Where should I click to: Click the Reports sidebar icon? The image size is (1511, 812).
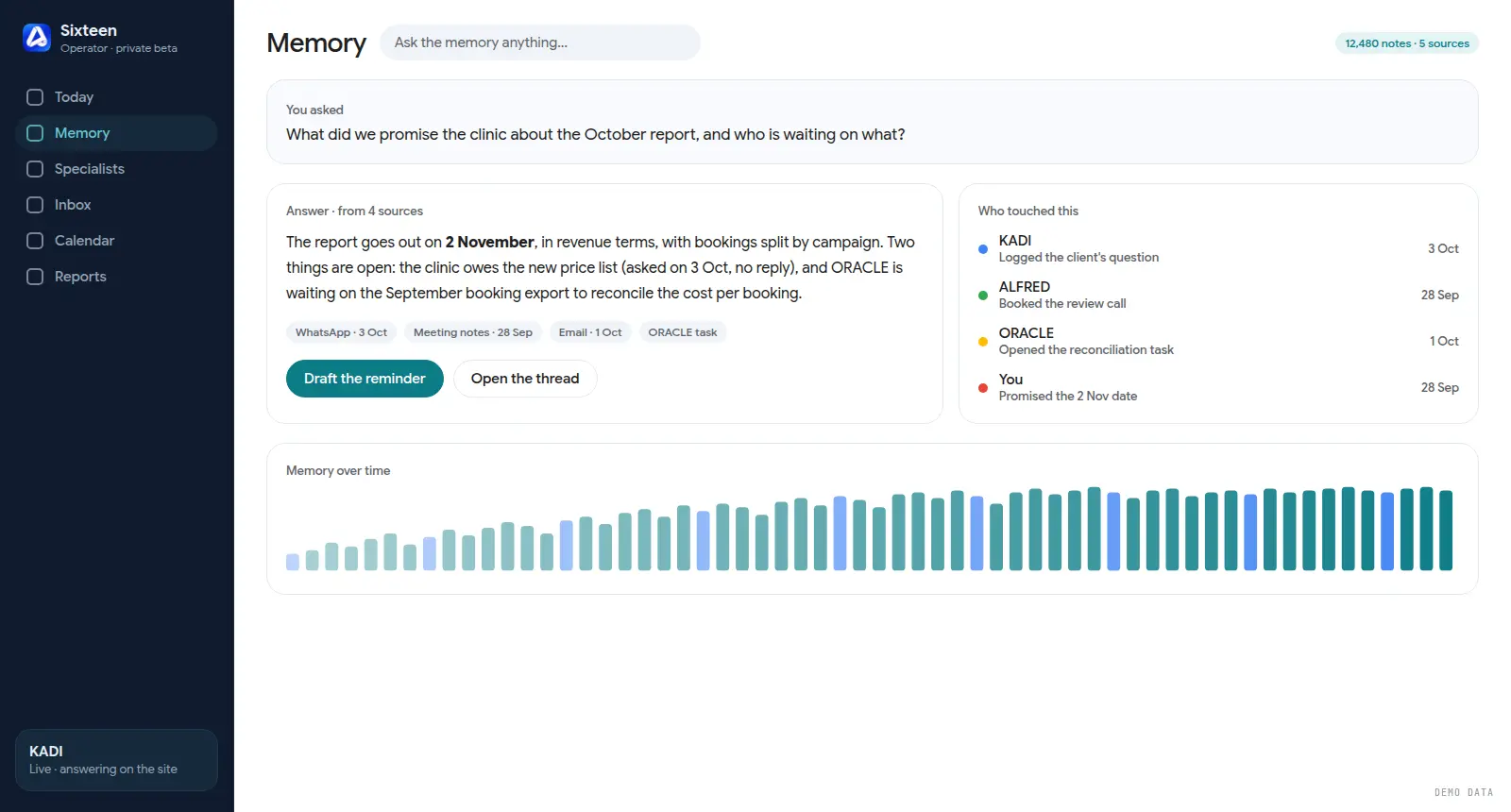pos(35,277)
